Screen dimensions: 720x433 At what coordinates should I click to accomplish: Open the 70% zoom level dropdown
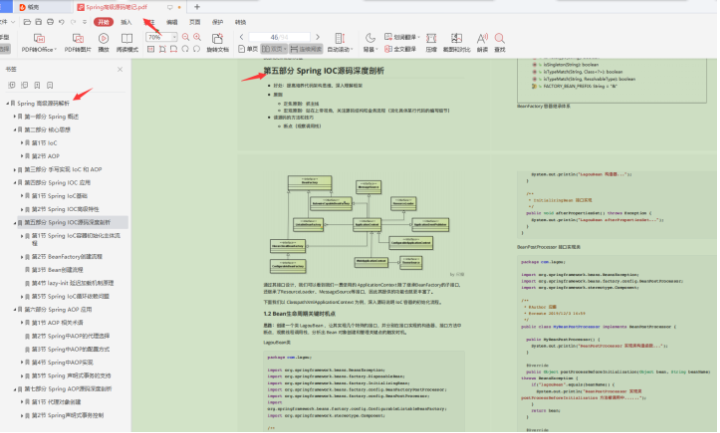[x=174, y=37]
